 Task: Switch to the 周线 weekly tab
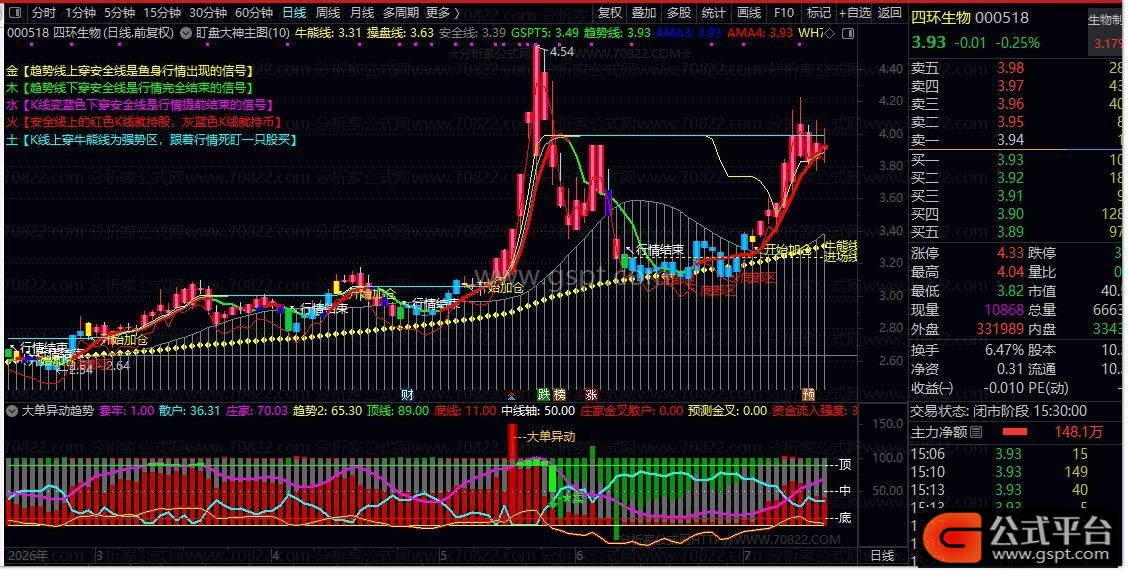(327, 12)
